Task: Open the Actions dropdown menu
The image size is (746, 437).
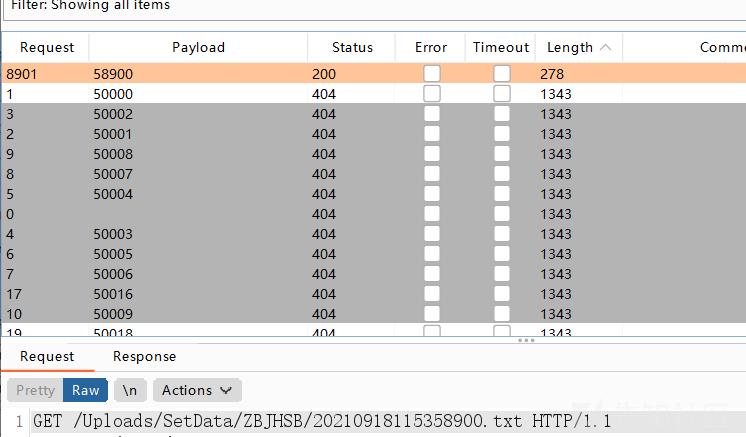Action: pyautogui.click(x=197, y=390)
